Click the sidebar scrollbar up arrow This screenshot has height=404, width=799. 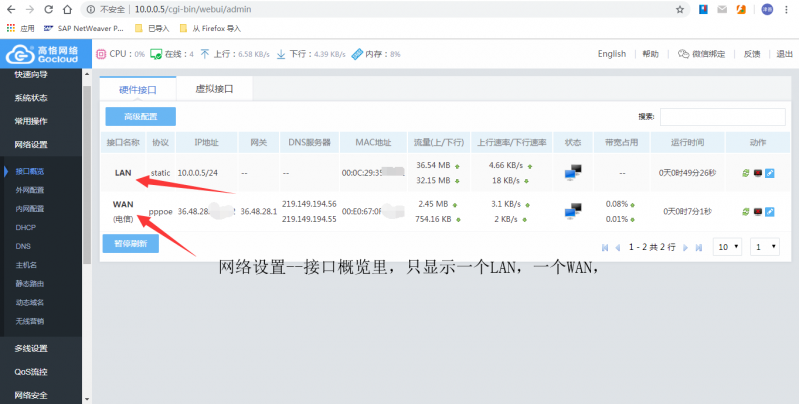[x=87, y=74]
